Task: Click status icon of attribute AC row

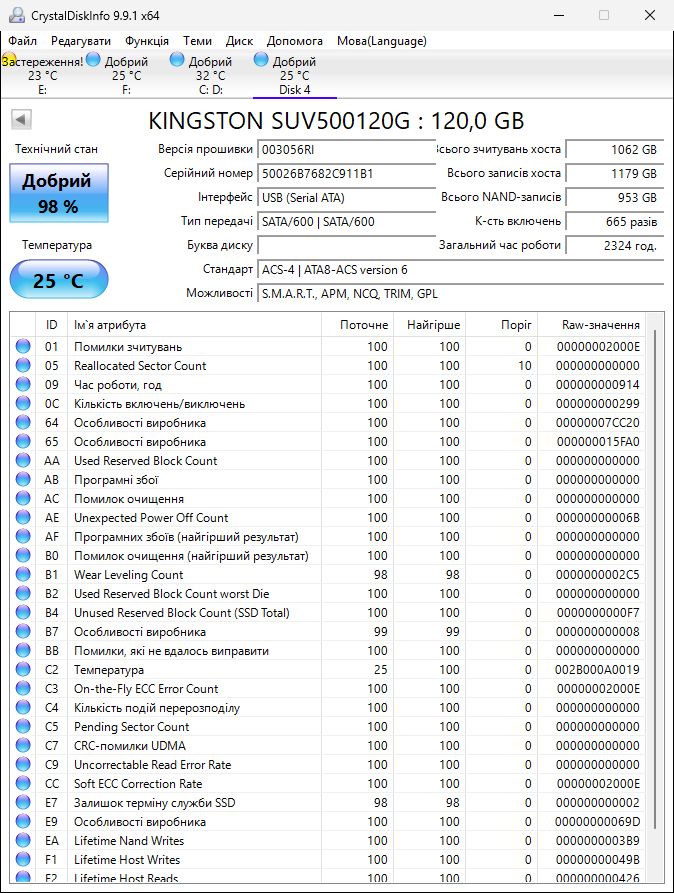Action: [x=23, y=498]
